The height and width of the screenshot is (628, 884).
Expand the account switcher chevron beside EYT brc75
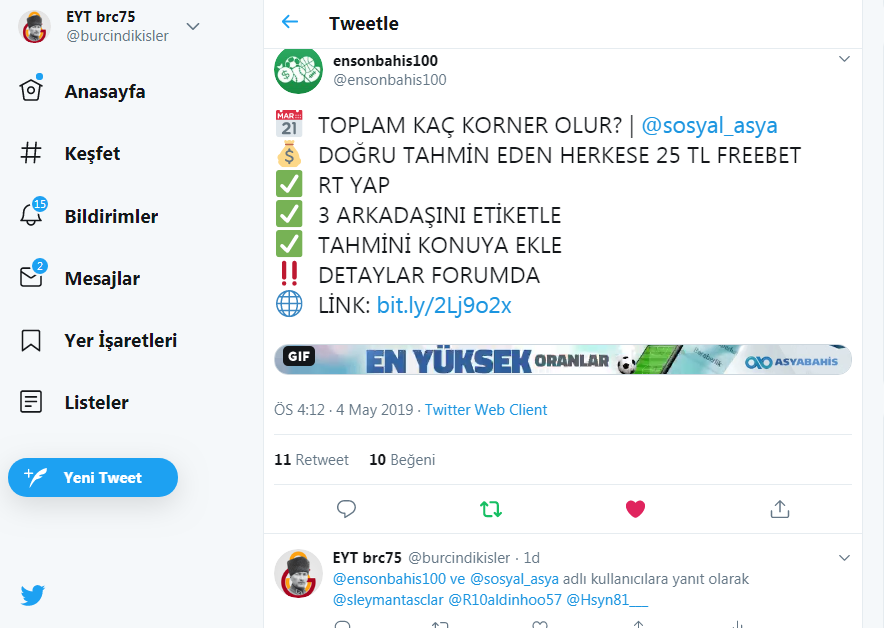click(x=193, y=26)
